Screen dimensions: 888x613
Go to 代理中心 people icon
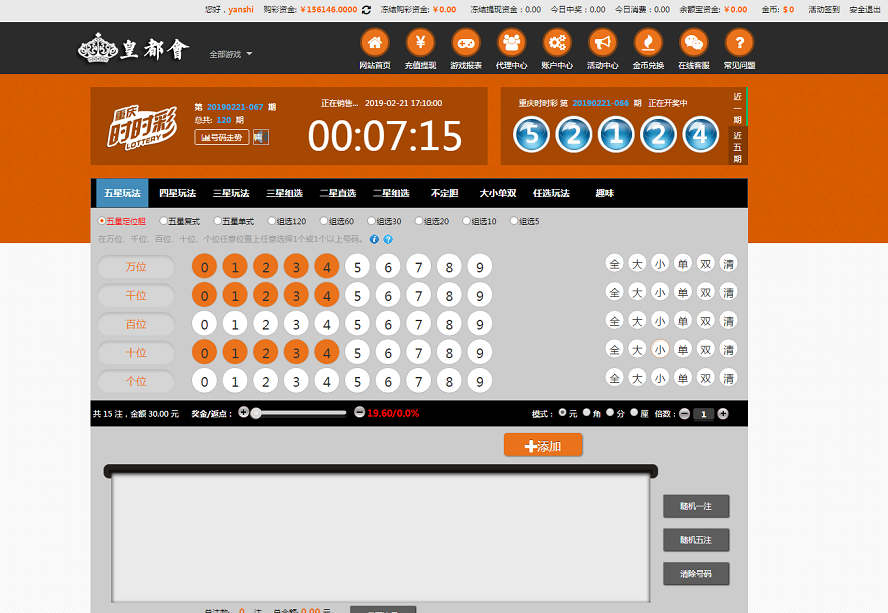click(x=511, y=43)
